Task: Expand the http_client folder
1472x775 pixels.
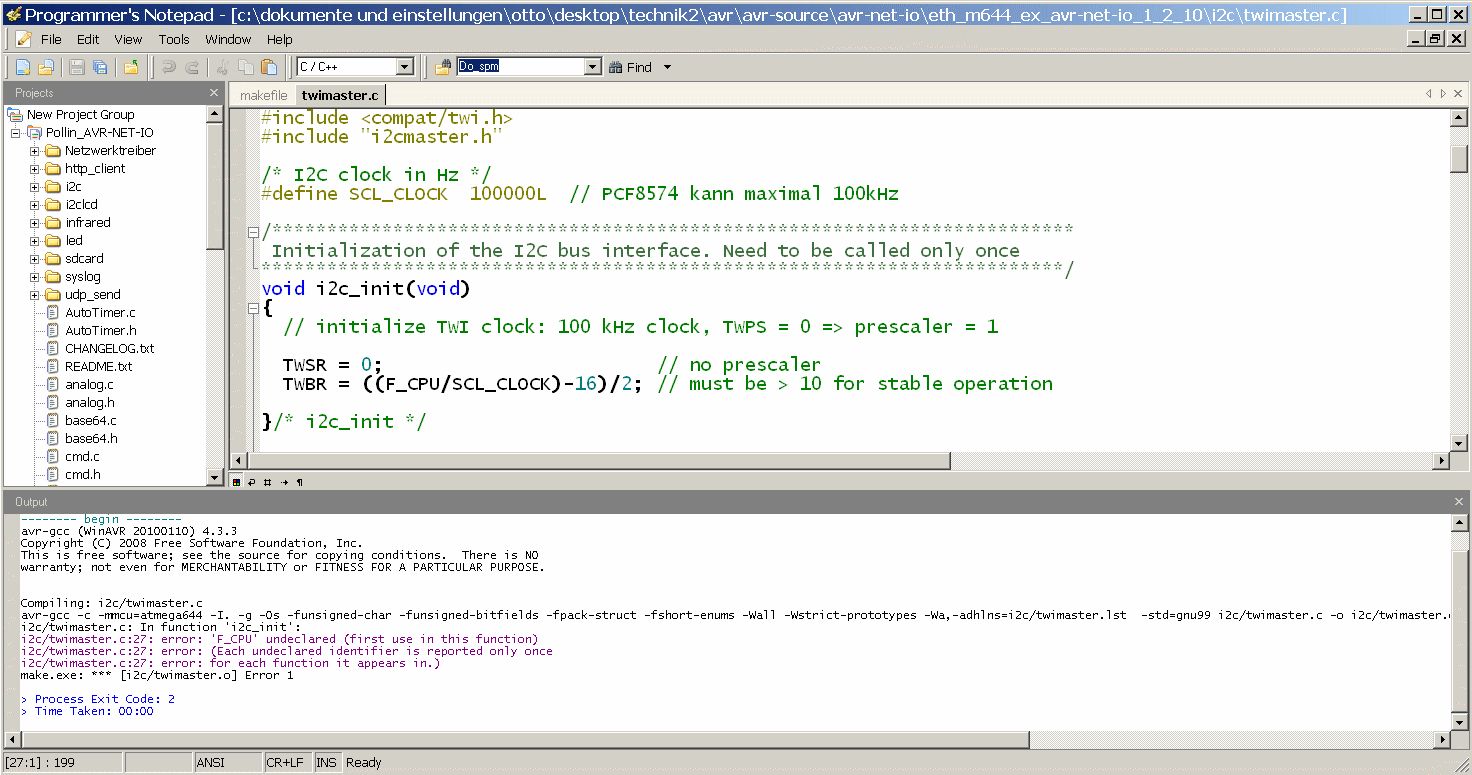Action: pyautogui.click(x=34, y=169)
